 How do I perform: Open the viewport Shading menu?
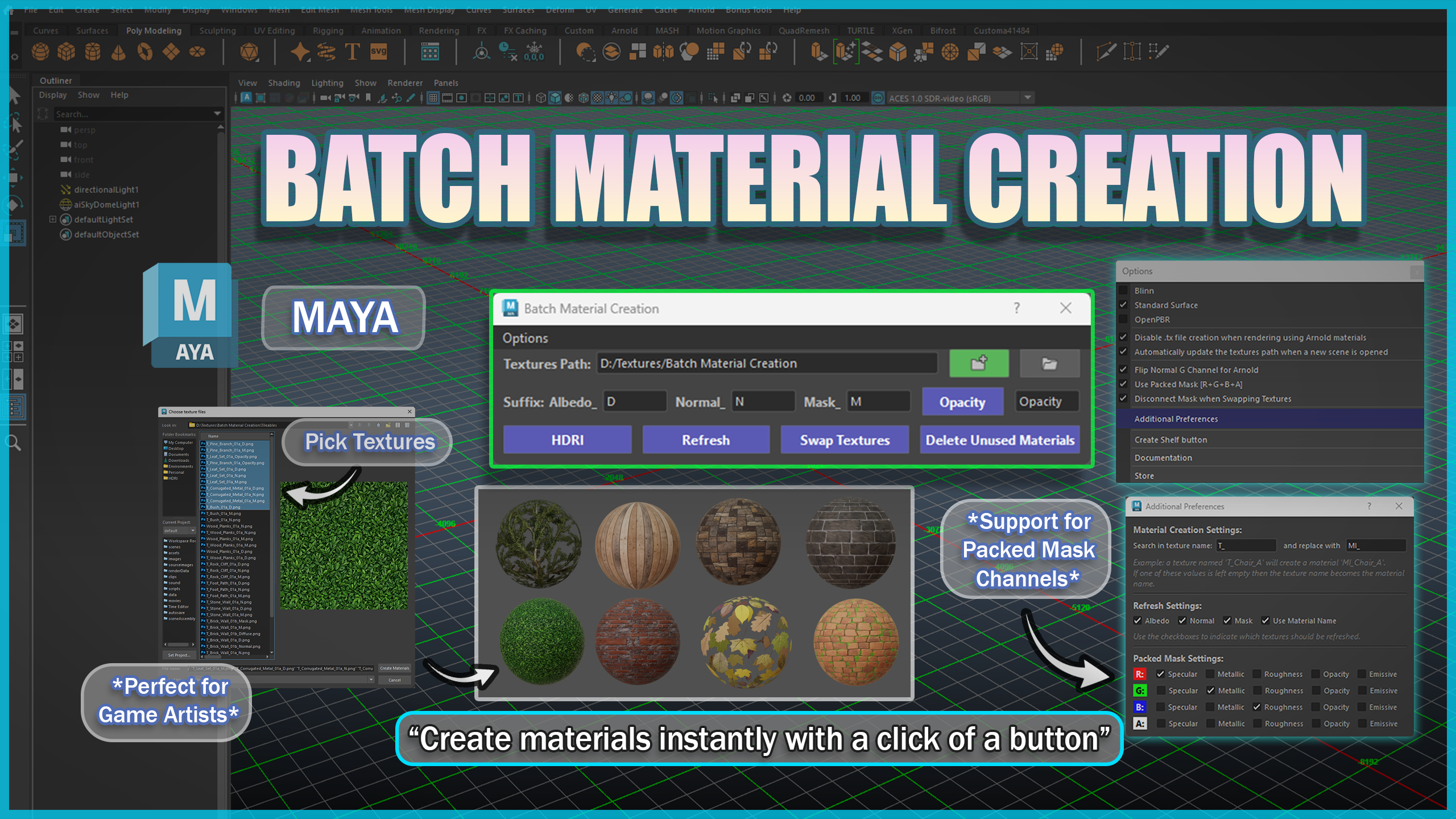point(284,83)
